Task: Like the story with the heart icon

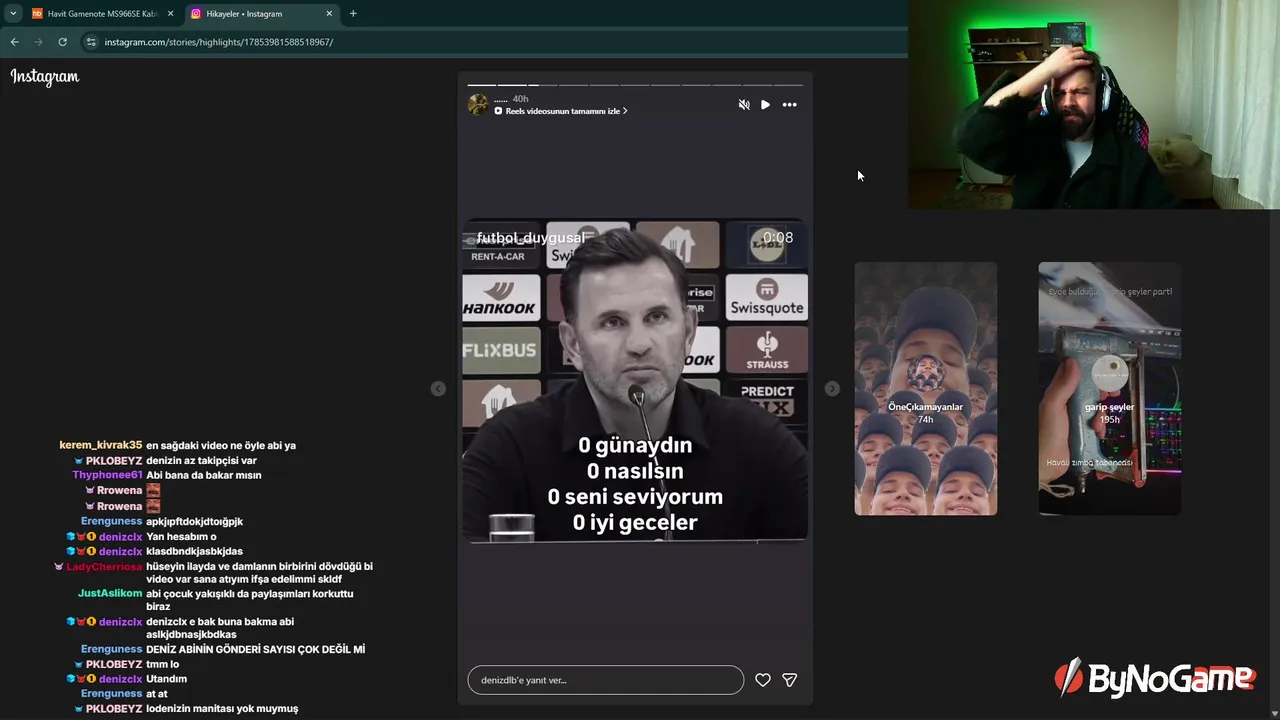Action: coord(763,680)
